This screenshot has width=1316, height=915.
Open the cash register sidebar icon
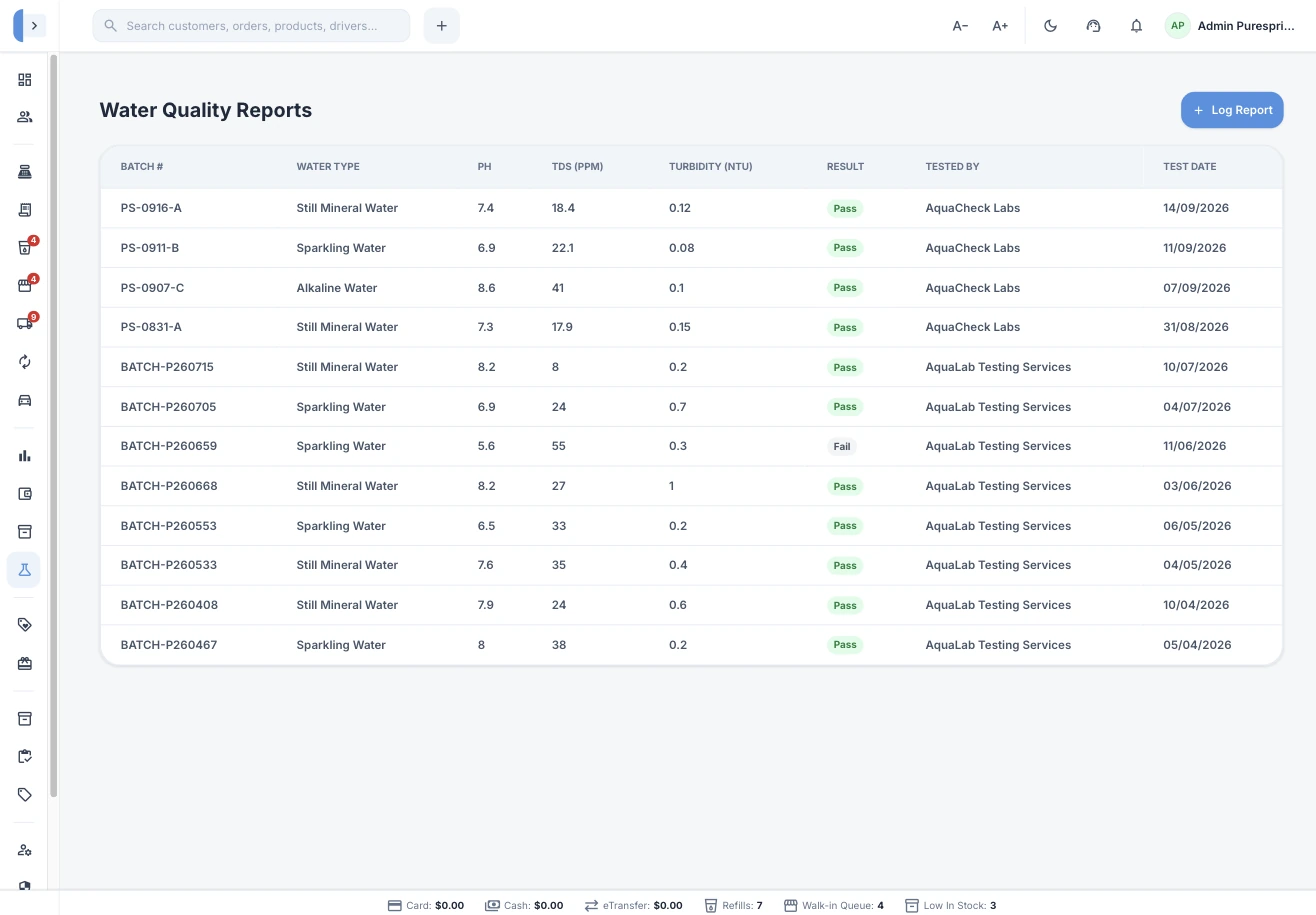[24, 172]
